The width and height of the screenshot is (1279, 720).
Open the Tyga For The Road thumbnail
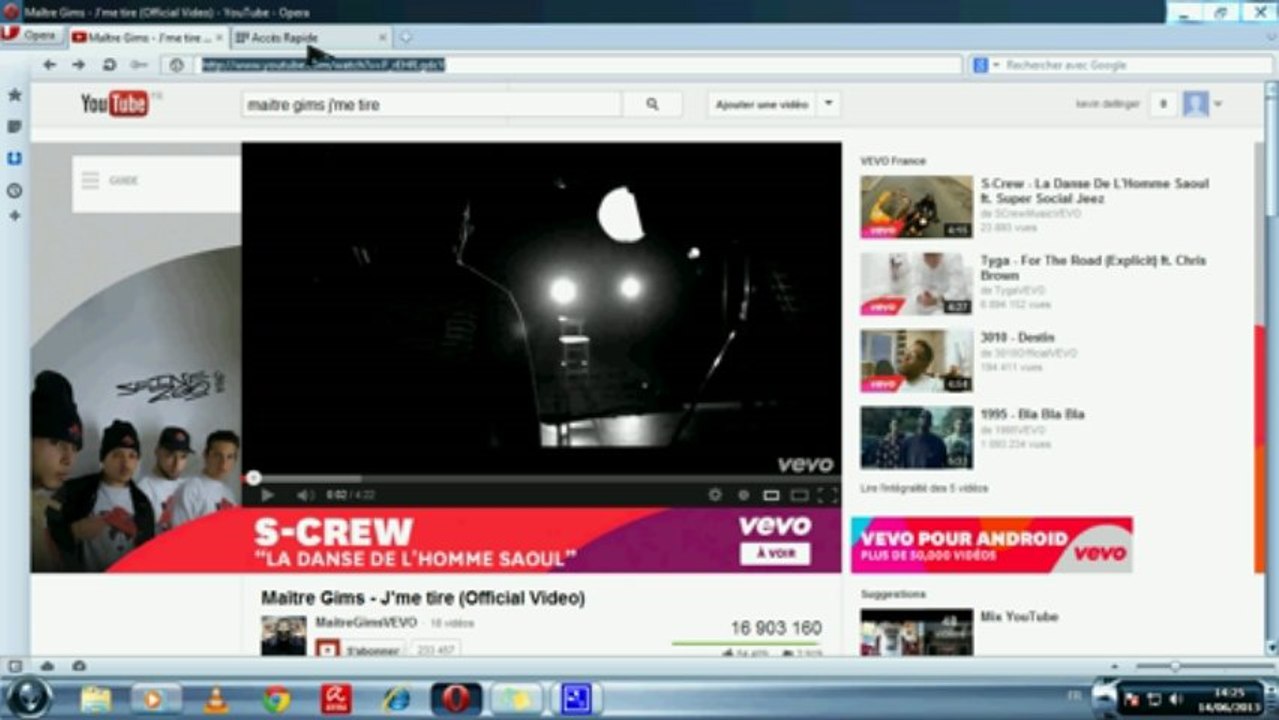[916, 283]
